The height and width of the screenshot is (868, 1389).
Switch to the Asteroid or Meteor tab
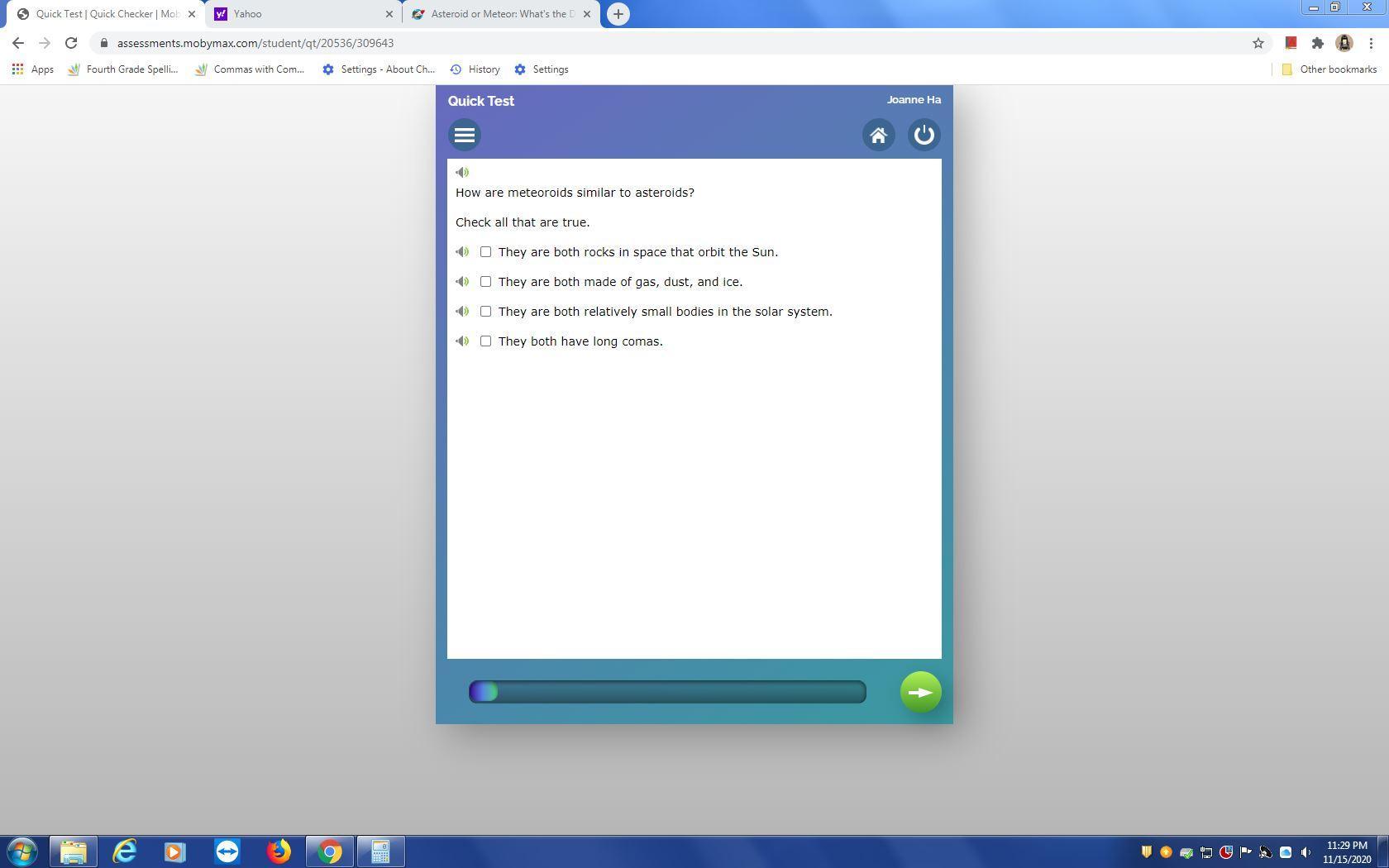[x=502, y=14]
